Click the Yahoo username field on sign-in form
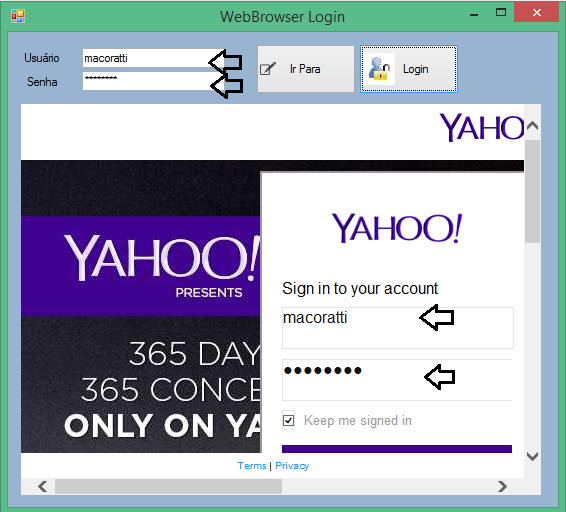The image size is (566, 512). [x=398, y=328]
